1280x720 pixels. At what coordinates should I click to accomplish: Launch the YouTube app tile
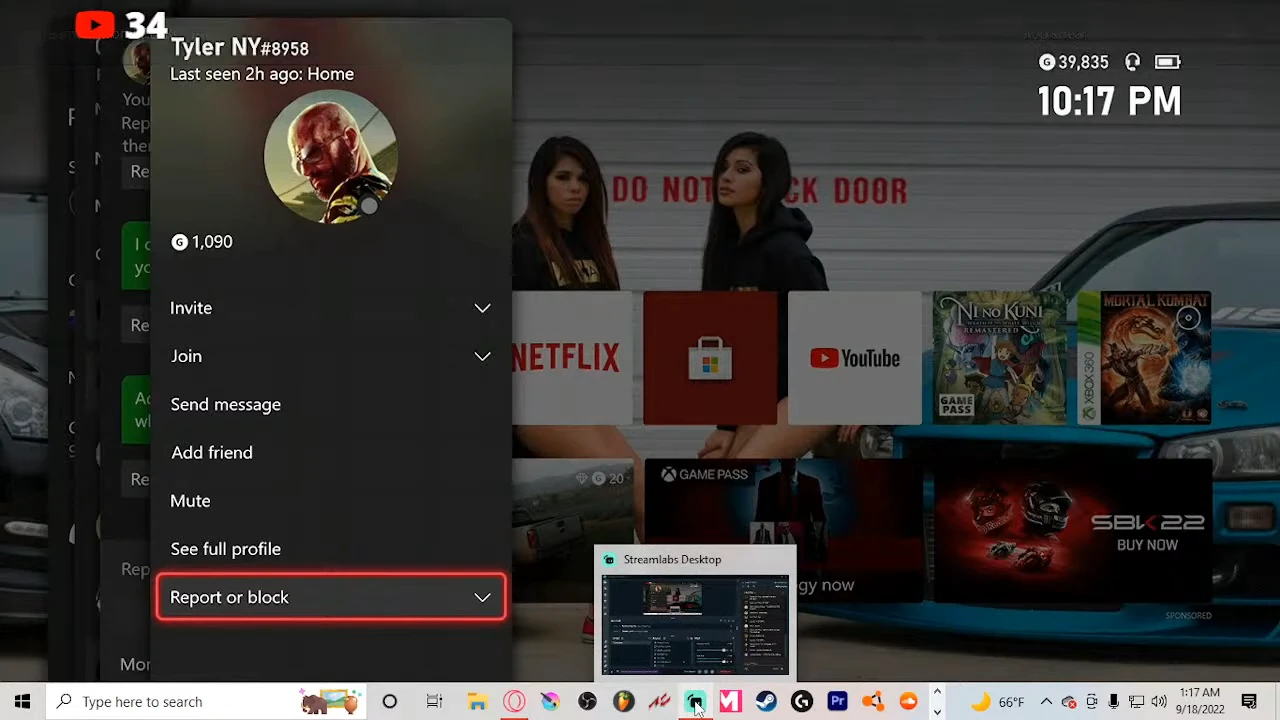pos(855,358)
